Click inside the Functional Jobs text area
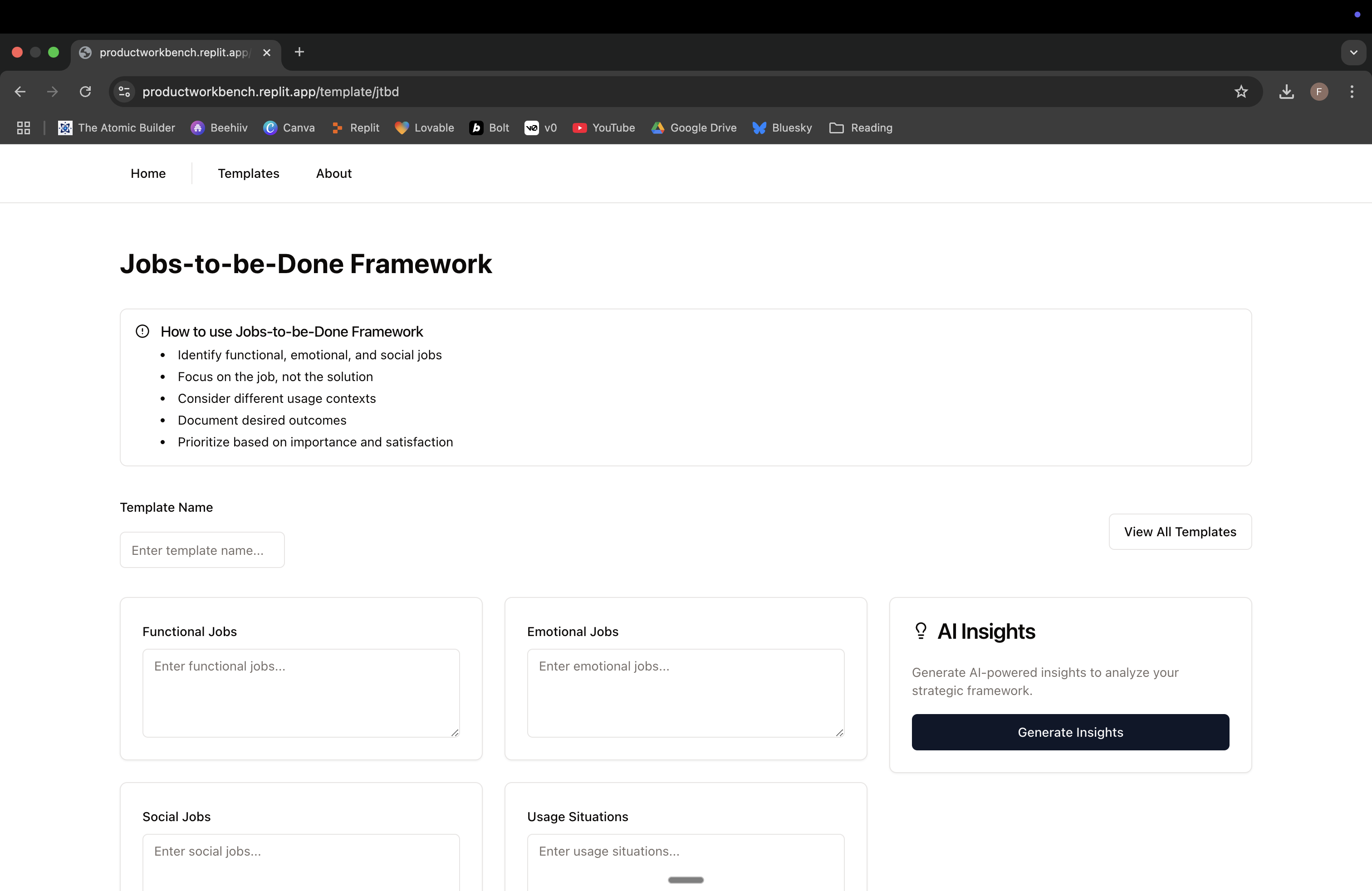This screenshot has width=1372, height=891. coord(301,693)
